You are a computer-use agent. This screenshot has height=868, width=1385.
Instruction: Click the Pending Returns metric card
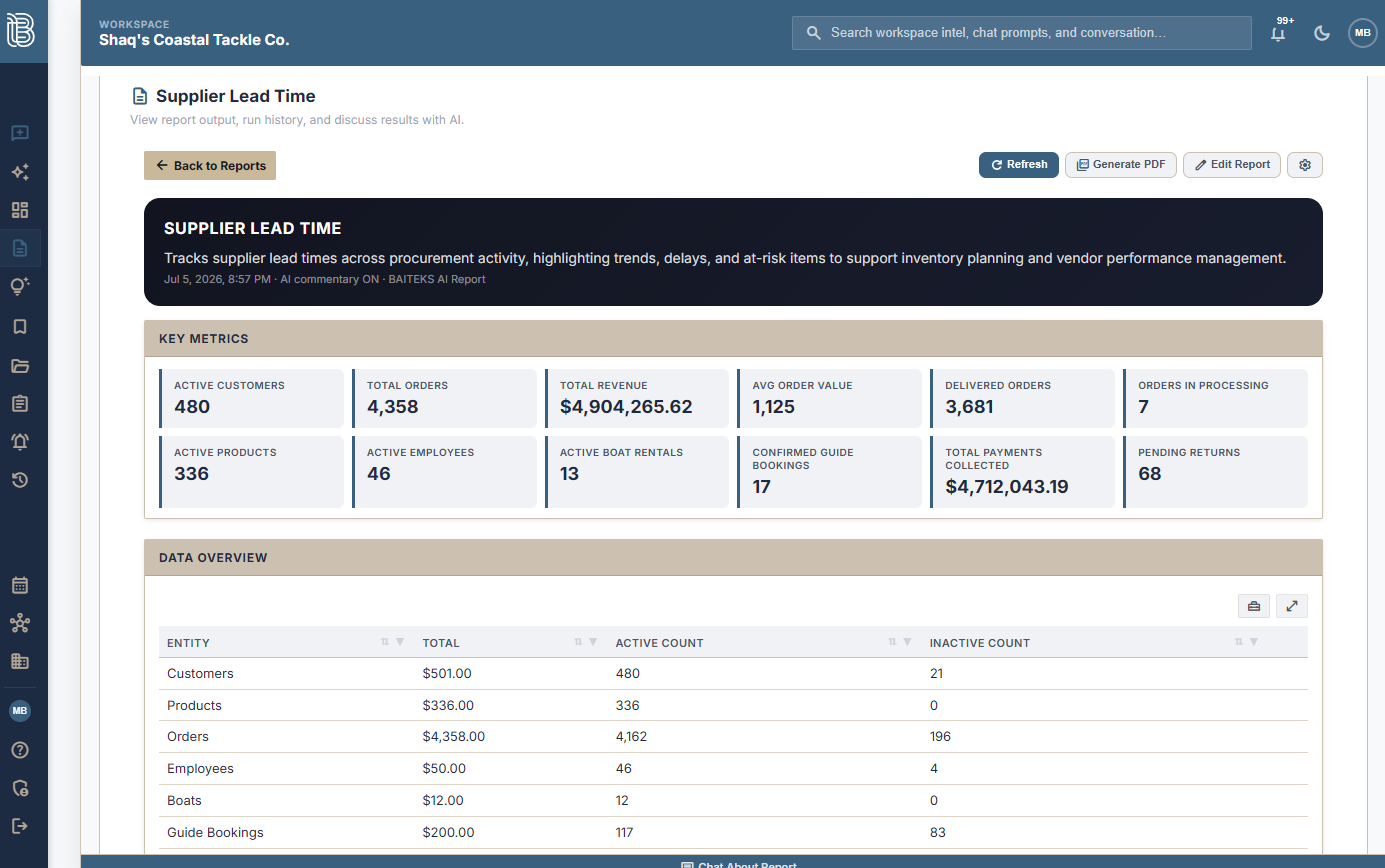point(1215,472)
